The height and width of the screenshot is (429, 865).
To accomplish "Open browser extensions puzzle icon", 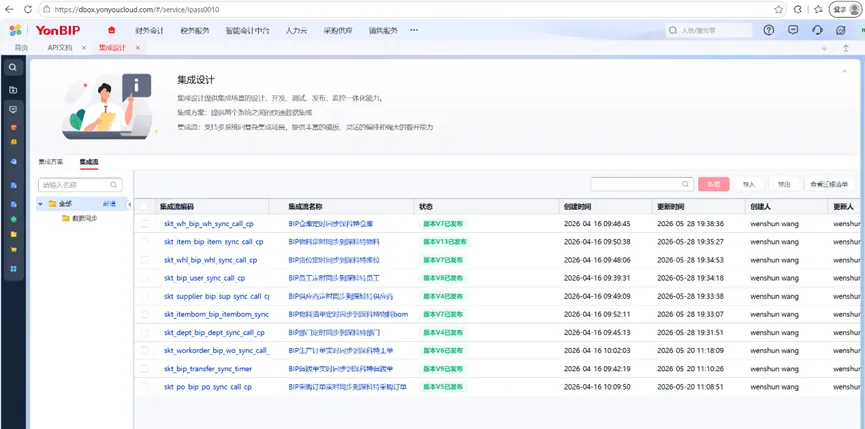I will pyautogui.click(x=798, y=9).
